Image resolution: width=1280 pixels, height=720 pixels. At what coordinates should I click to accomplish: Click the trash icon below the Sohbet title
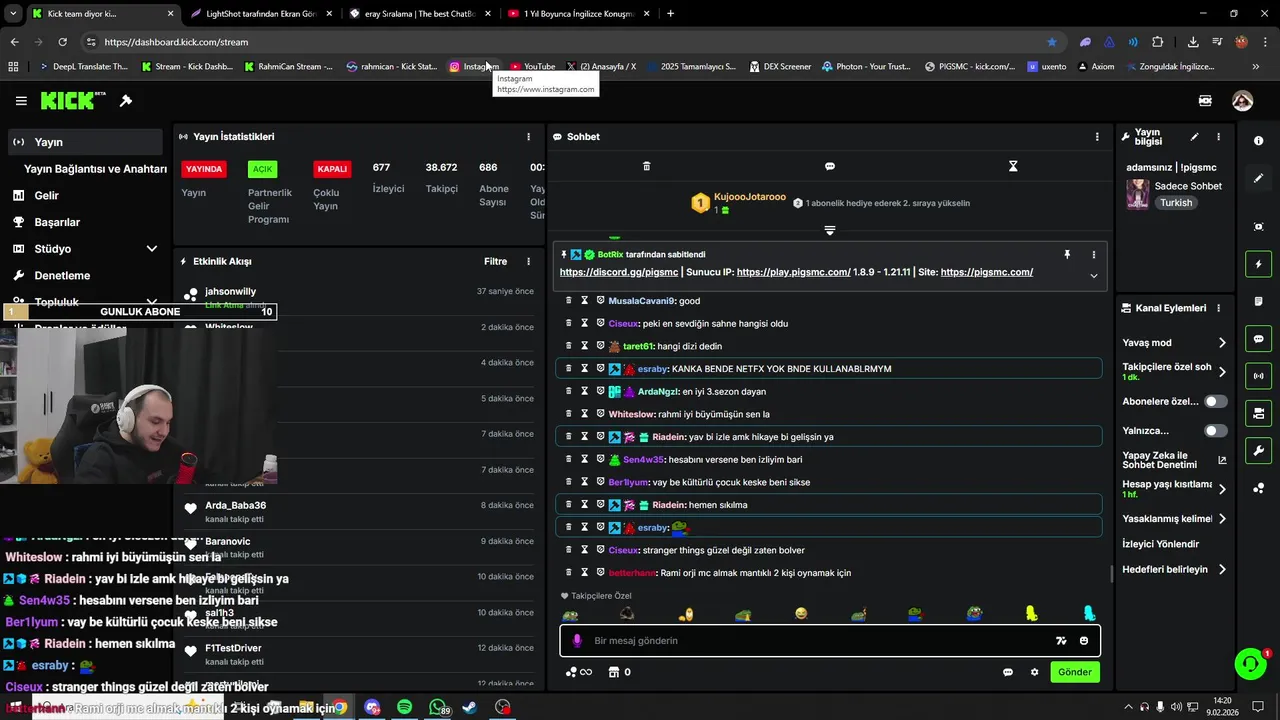click(x=646, y=166)
